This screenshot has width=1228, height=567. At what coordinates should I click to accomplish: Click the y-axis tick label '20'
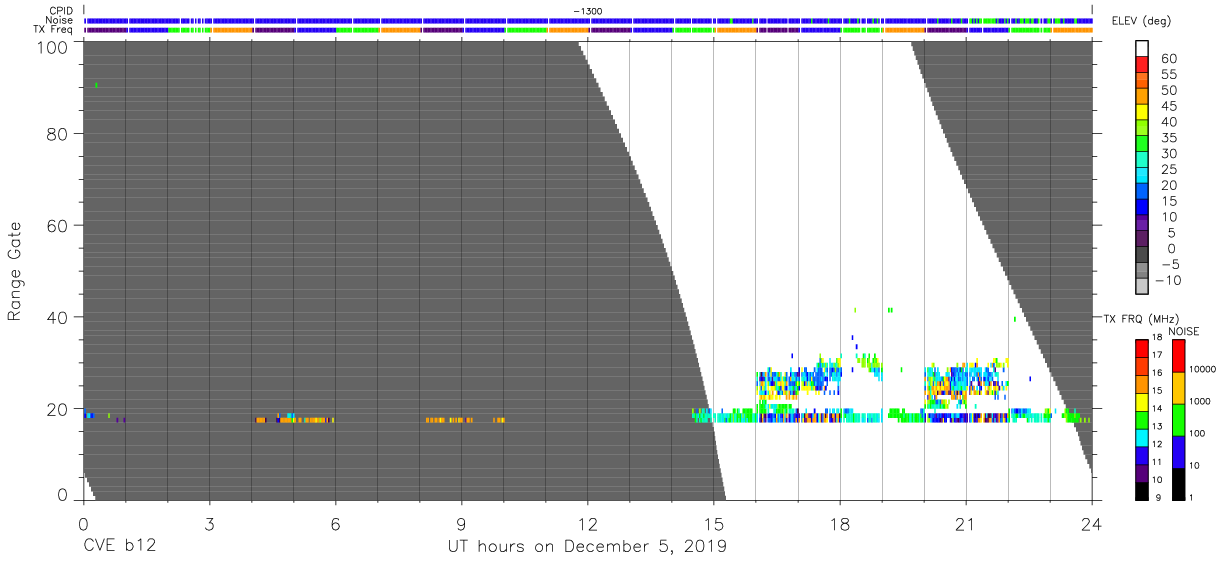point(56,409)
